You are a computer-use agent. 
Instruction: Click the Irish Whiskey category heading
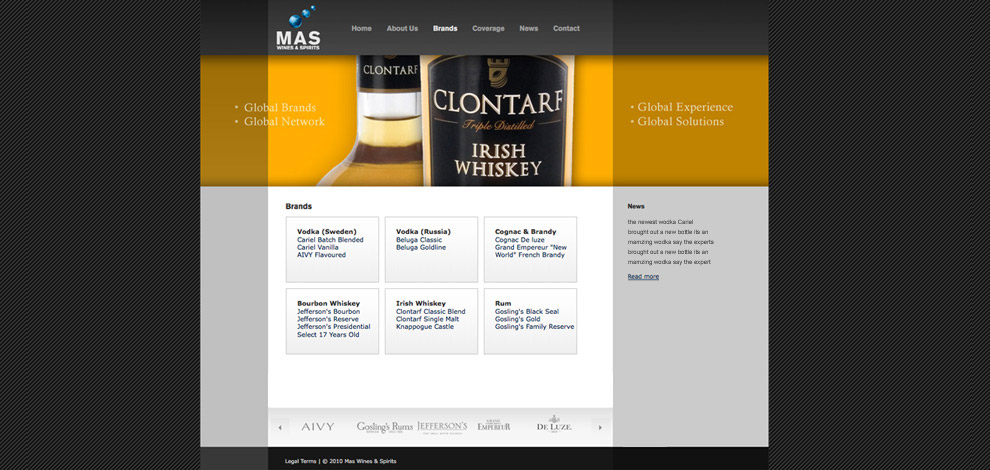point(421,303)
